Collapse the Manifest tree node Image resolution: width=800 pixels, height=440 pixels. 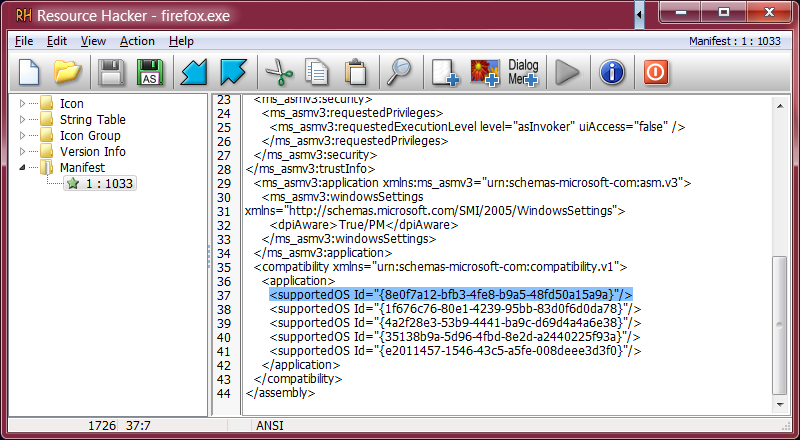click(22, 167)
